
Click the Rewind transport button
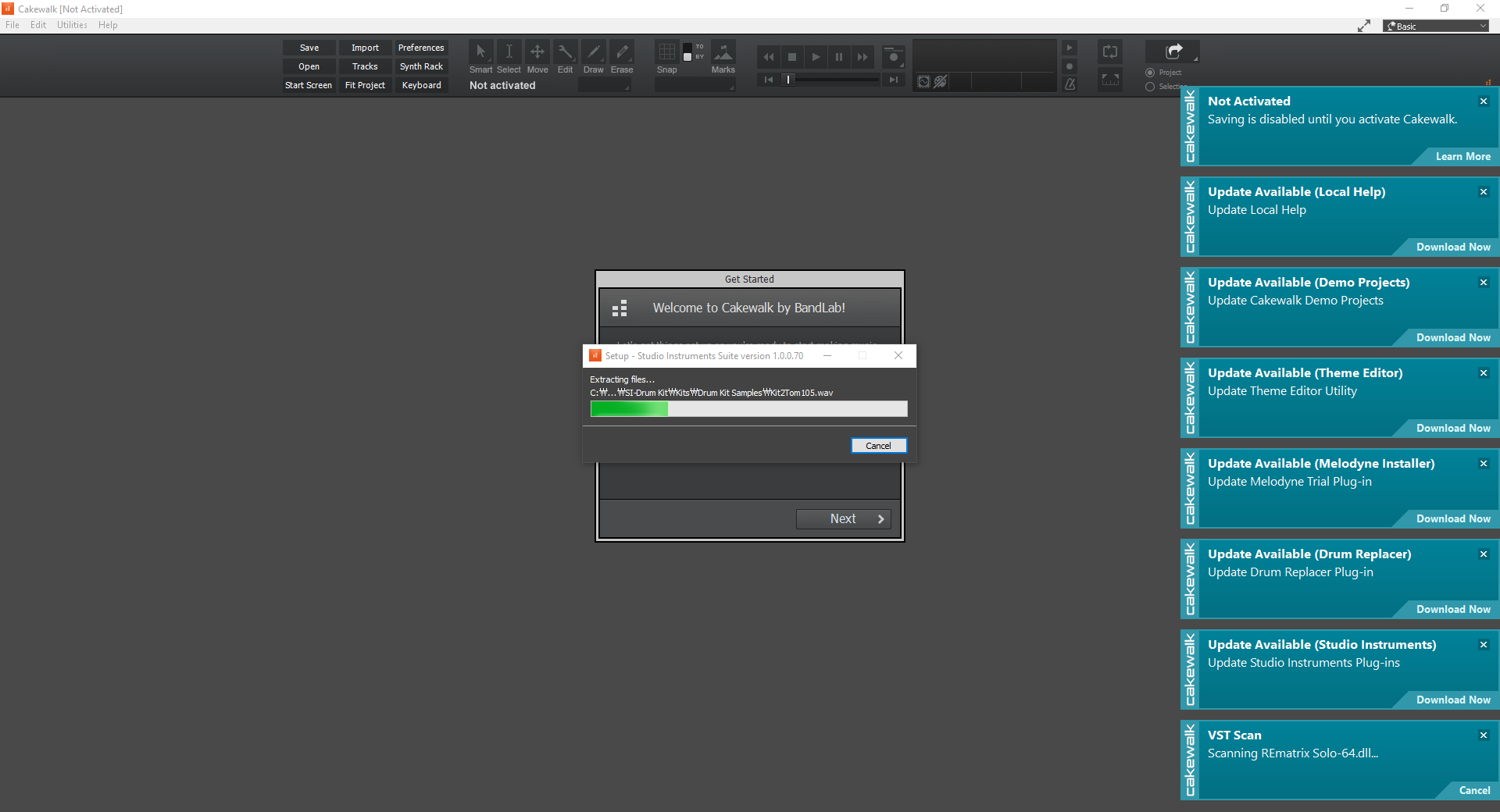(x=769, y=57)
